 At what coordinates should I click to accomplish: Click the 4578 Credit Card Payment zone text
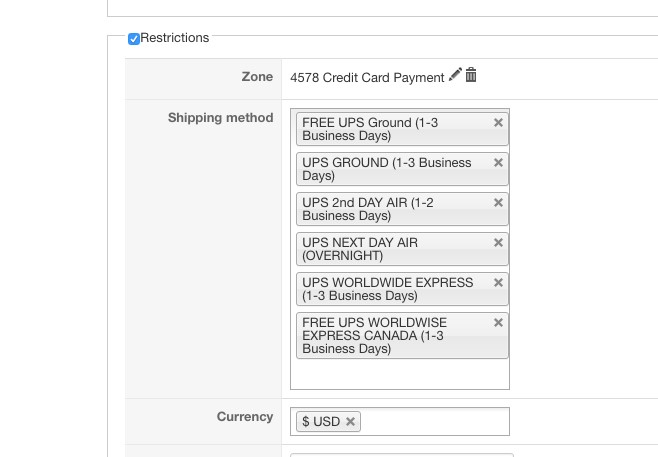(x=367, y=78)
